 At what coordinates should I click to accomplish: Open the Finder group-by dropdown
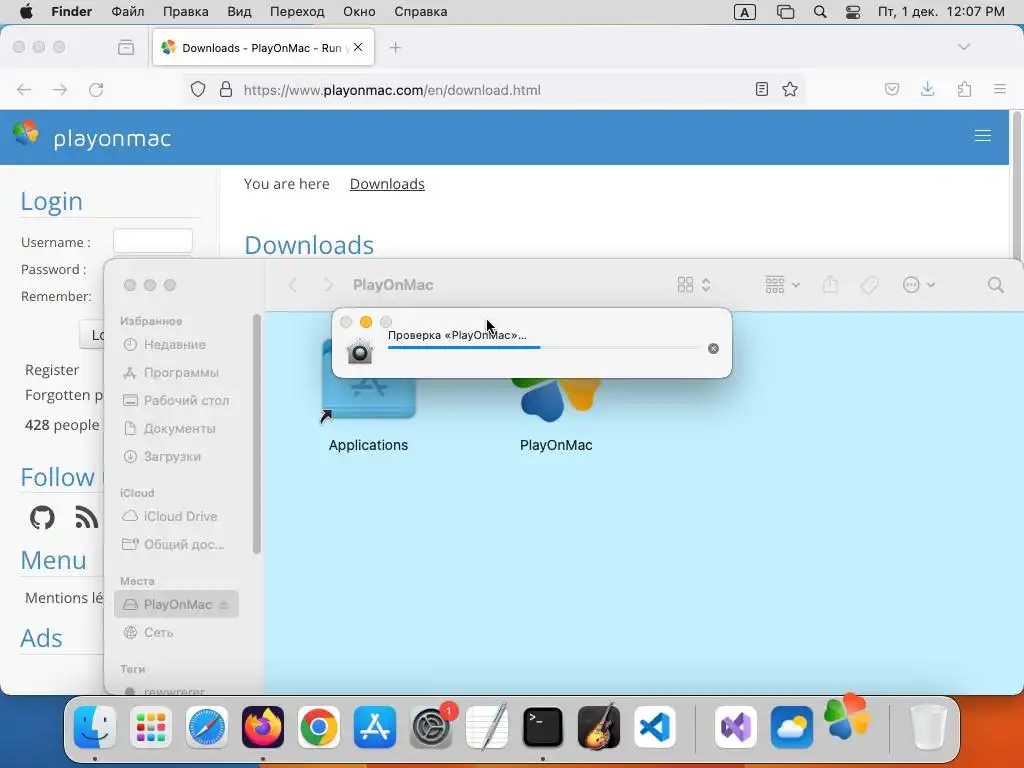click(782, 285)
